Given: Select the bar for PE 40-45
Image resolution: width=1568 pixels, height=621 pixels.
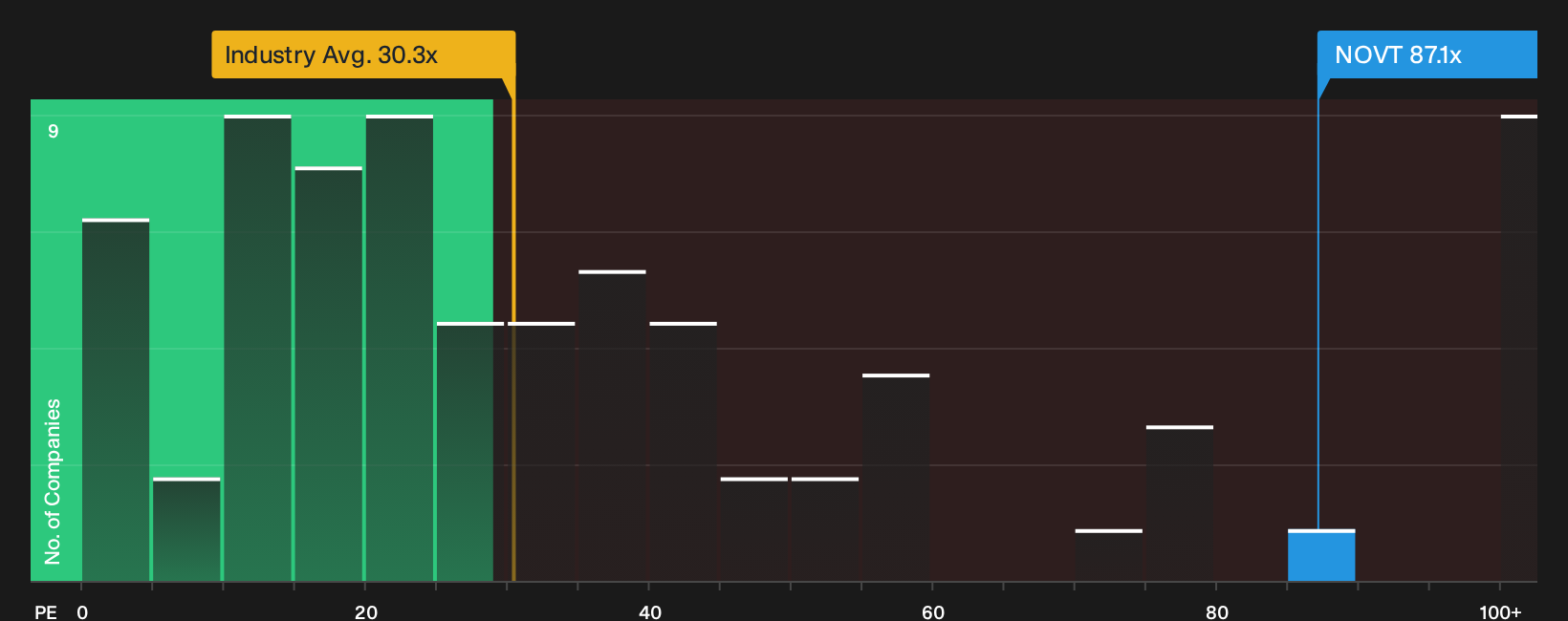Looking at the screenshot, I should click(x=684, y=452).
